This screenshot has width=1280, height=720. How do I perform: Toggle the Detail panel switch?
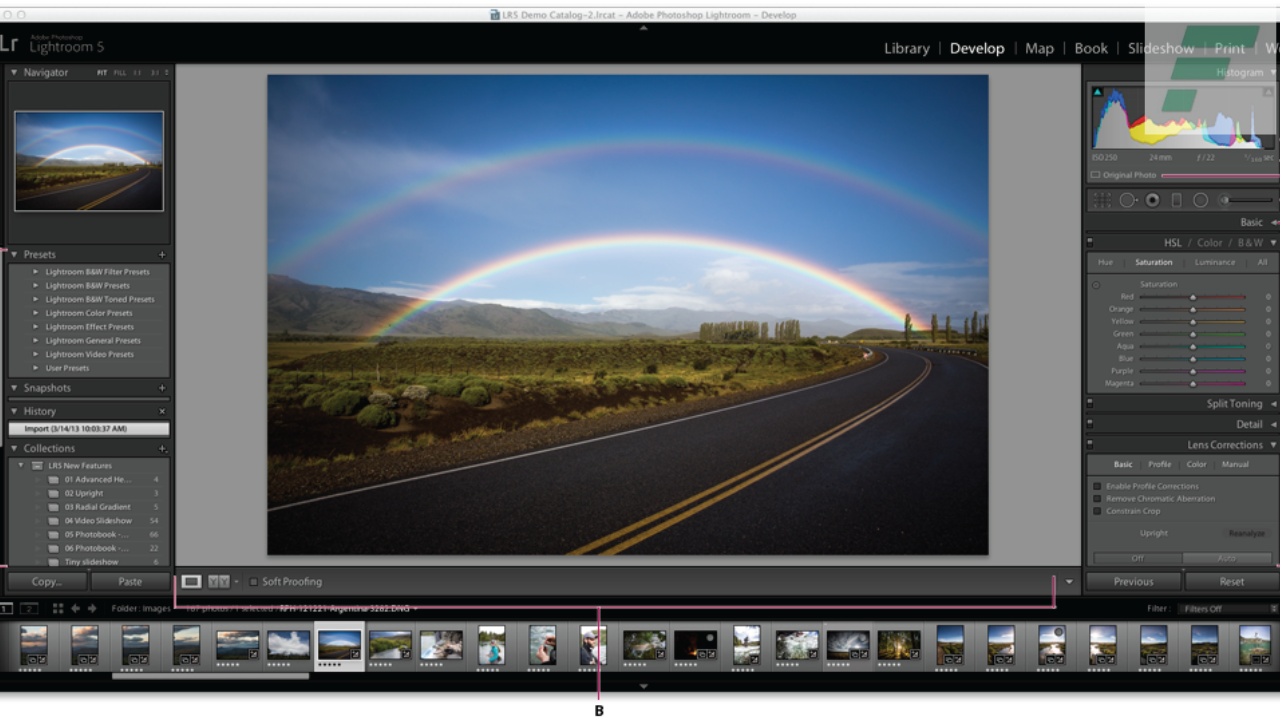(x=1090, y=424)
